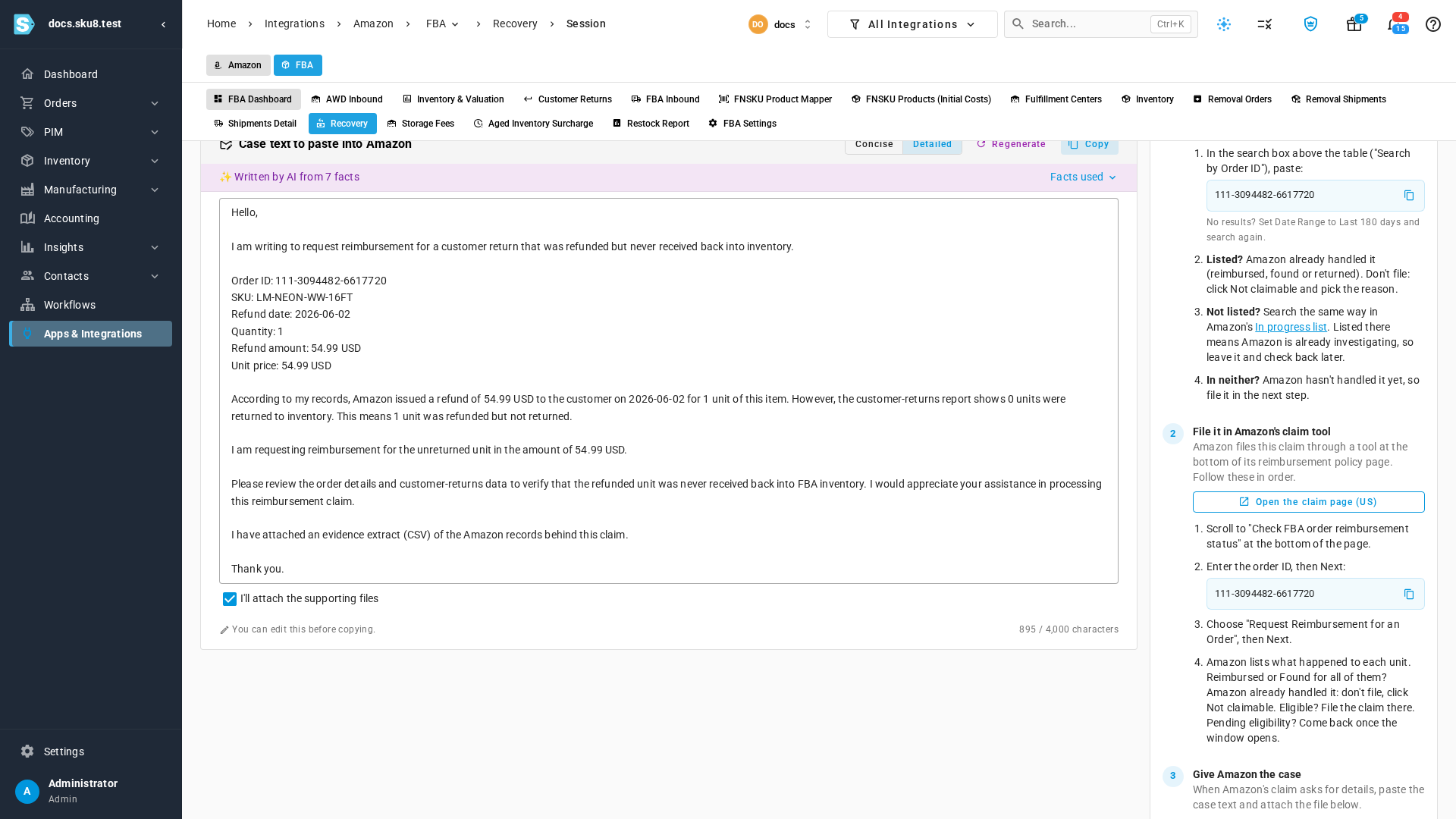
Task: Toggle I'll attach the supporting files checkbox
Action: [x=230, y=599]
